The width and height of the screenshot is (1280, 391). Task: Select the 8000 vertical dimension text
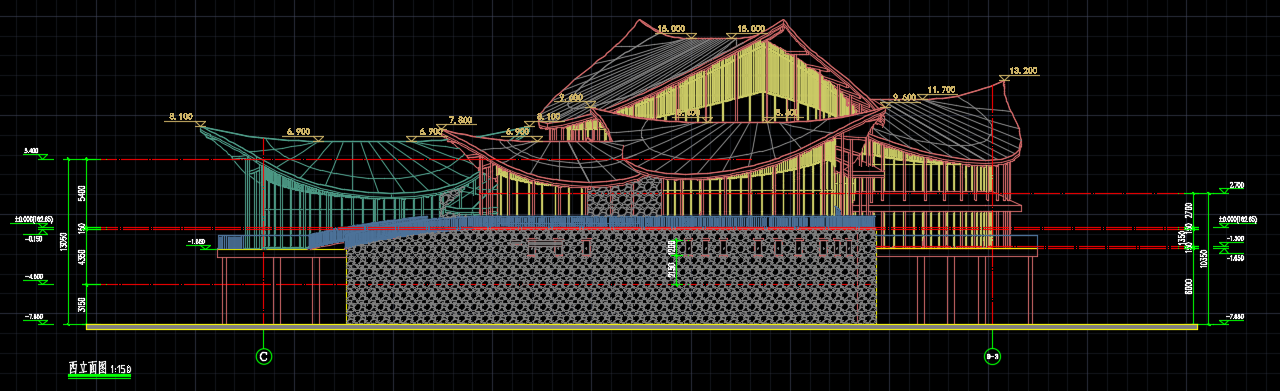pyautogui.click(x=1189, y=286)
